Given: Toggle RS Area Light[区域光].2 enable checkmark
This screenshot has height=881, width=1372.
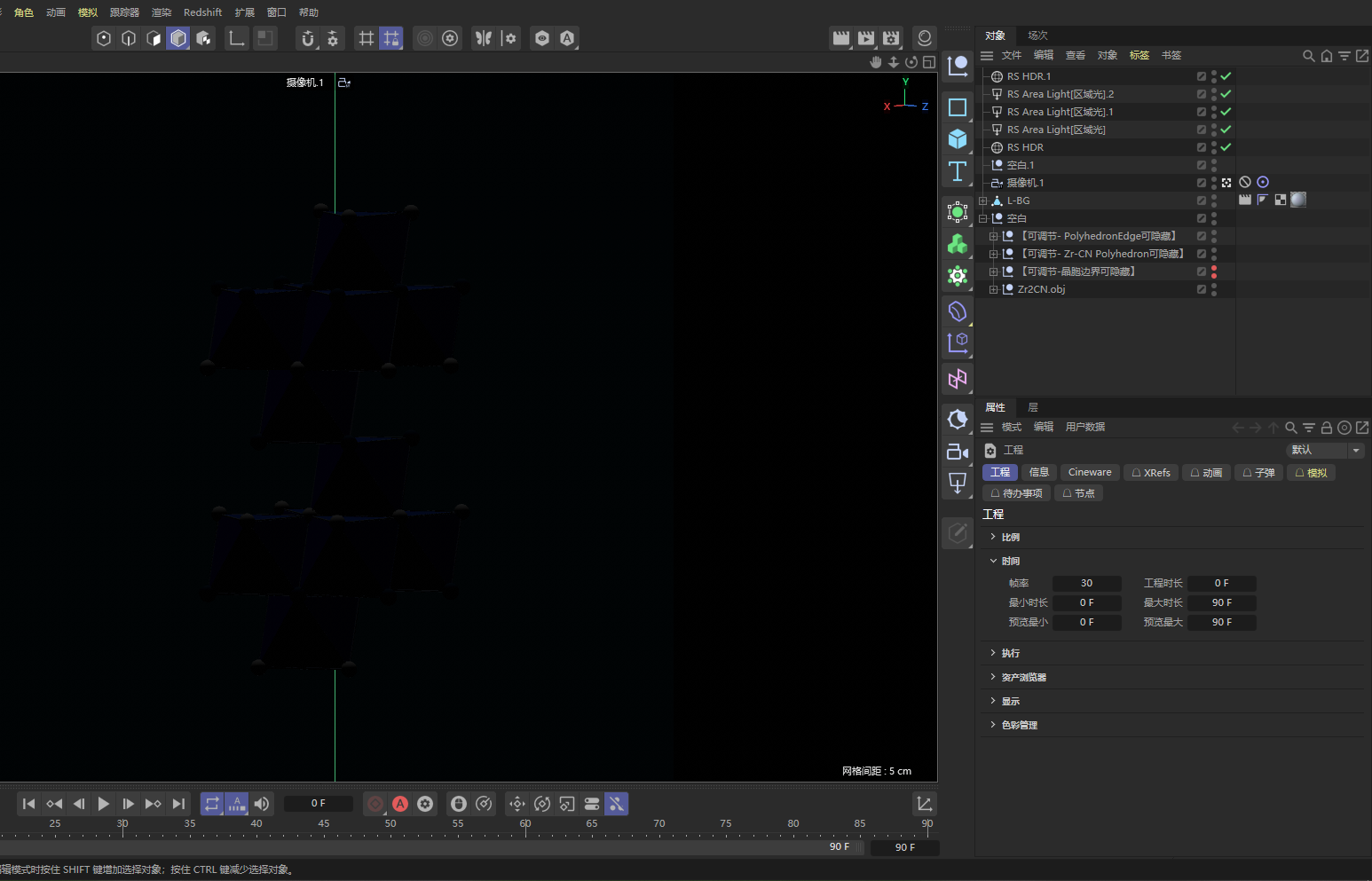Looking at the screenshot, I should pos(1226,94).
